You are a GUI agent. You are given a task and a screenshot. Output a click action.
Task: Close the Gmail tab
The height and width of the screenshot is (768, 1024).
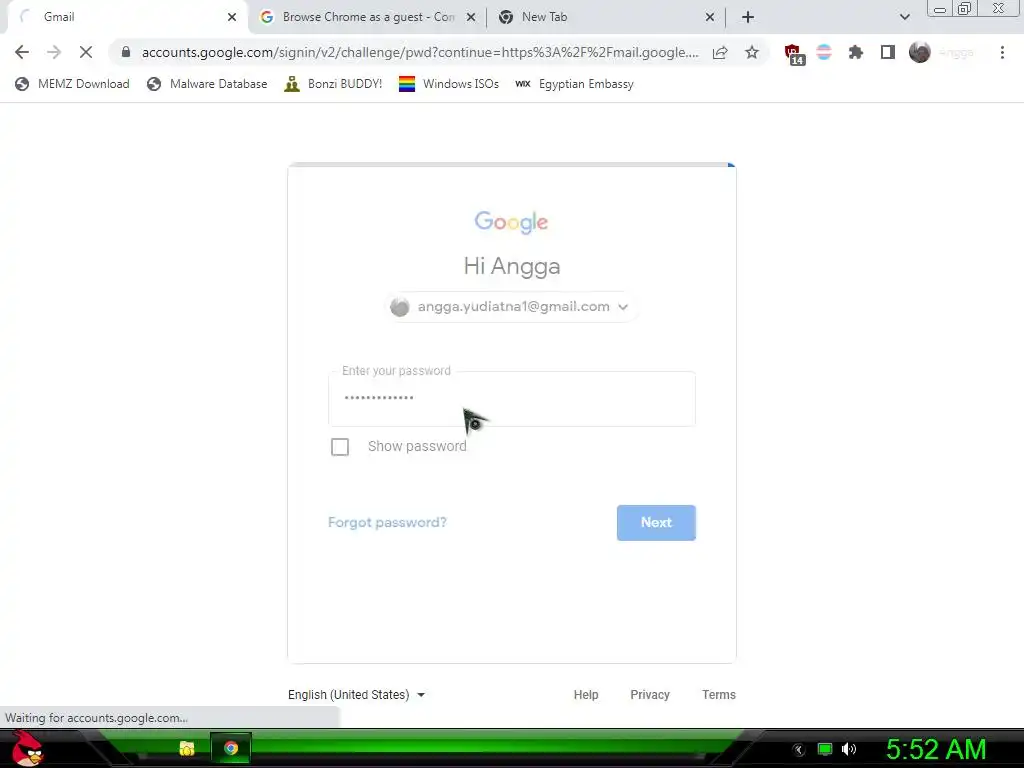point(232,17)
